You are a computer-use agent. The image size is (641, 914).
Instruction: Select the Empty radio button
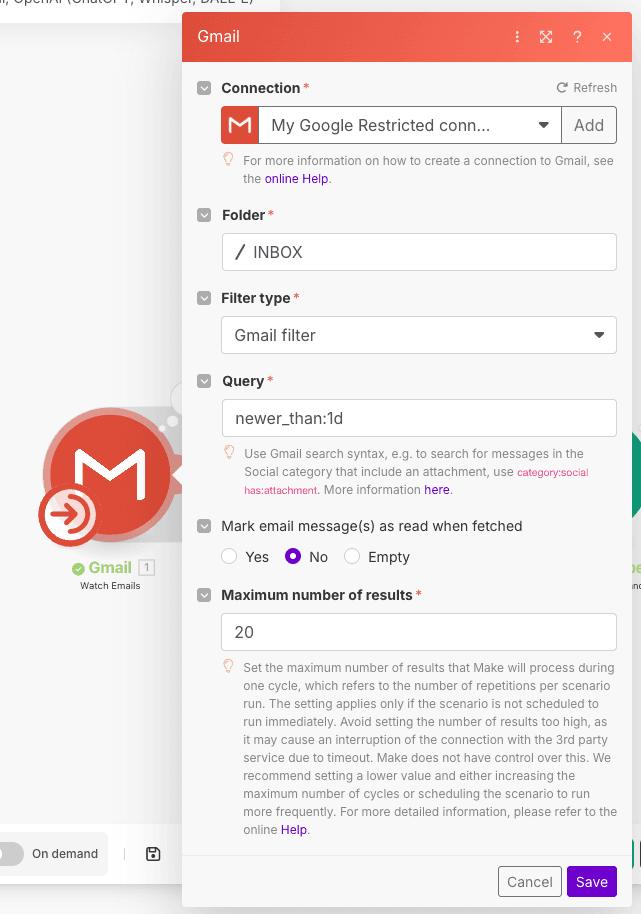[352, 557]
